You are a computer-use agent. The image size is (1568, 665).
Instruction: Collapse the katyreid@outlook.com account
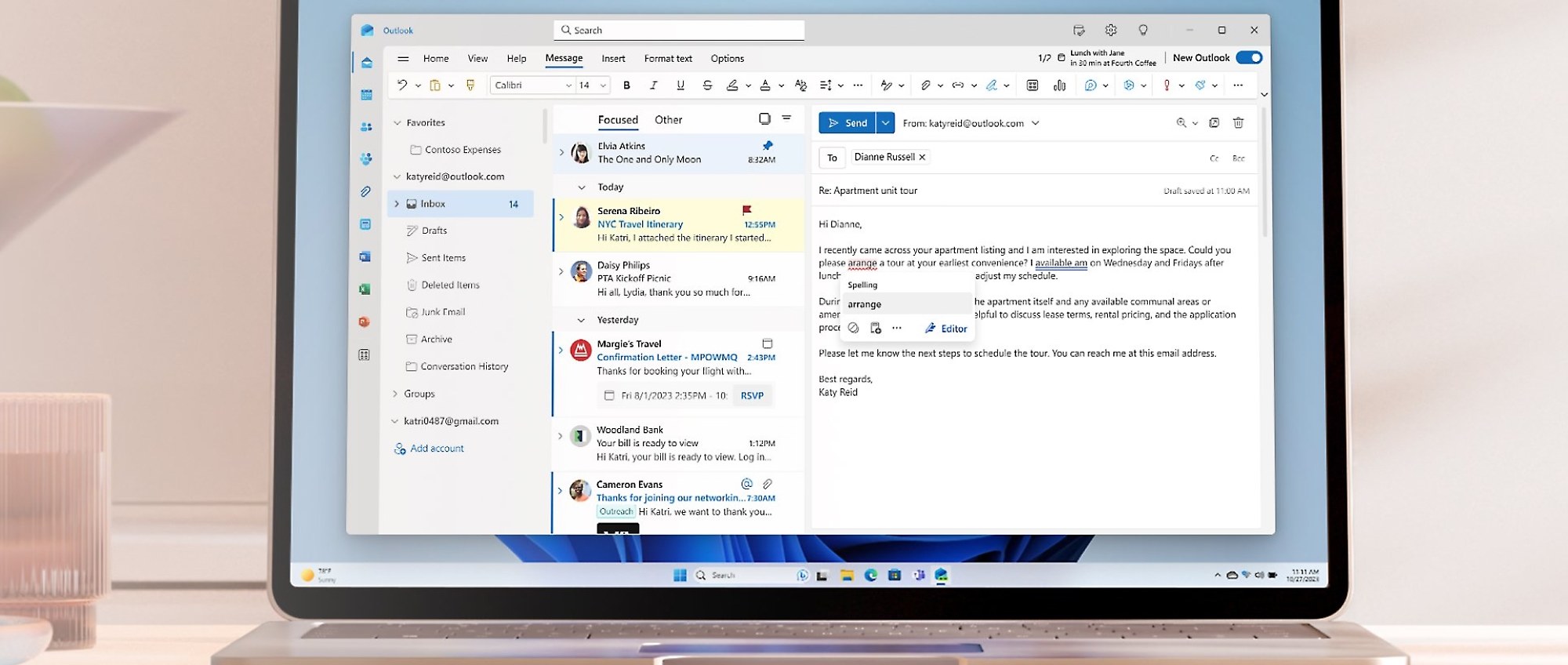pos(397,176)
